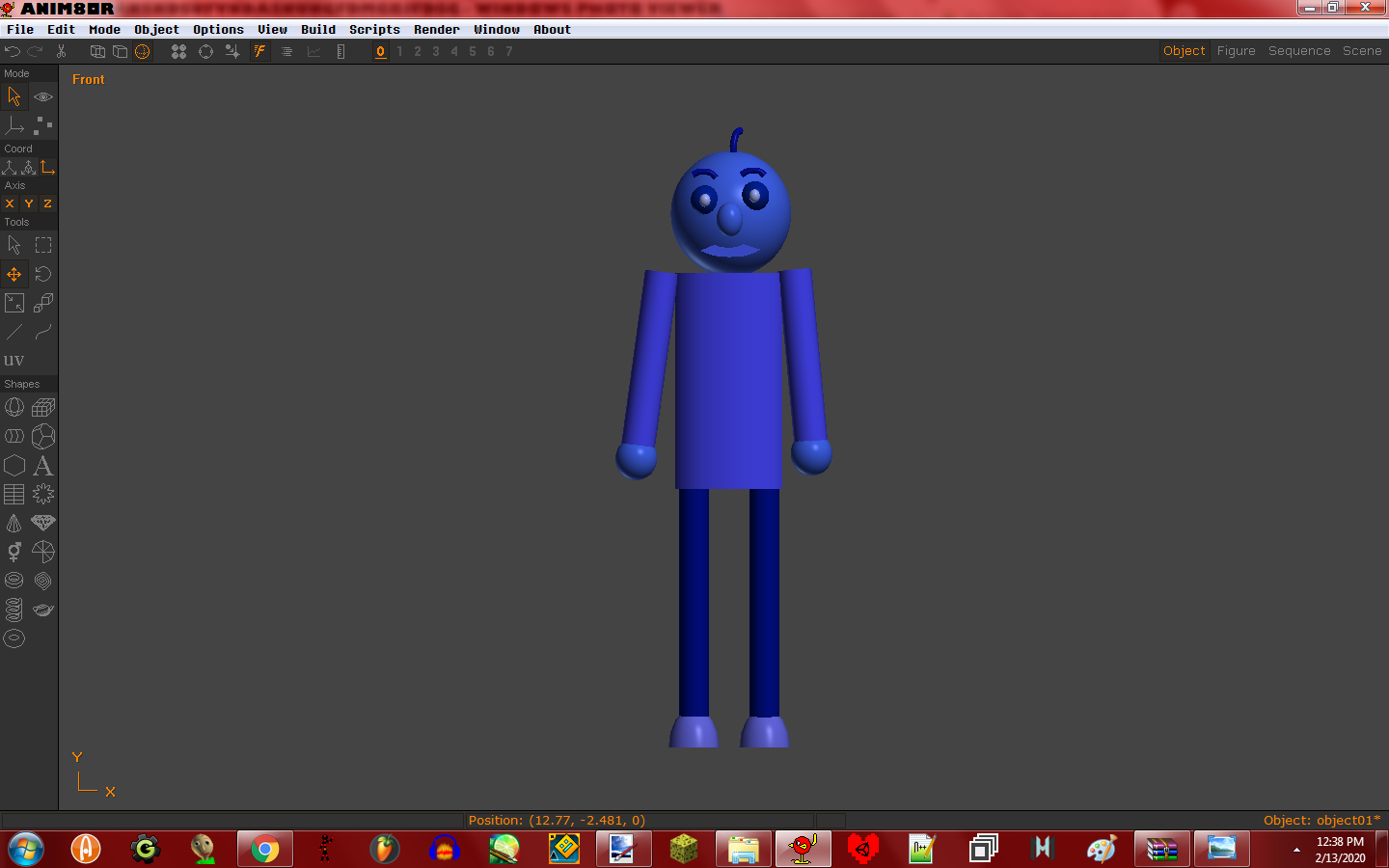Pick the arrow Select tool
Viewport: 1389px width, 868px height.
tap(14, 245)
